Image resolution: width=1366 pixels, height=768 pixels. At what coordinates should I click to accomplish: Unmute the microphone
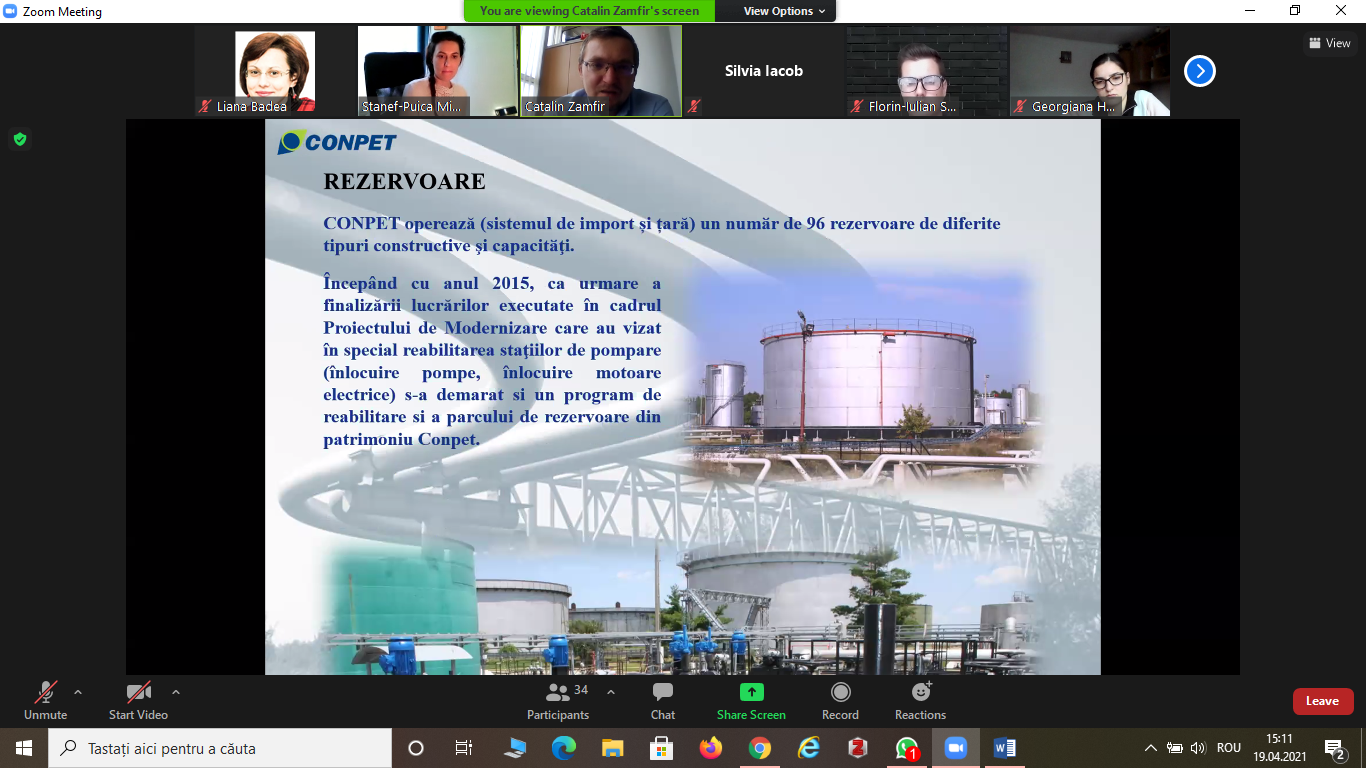pos(45,700)
